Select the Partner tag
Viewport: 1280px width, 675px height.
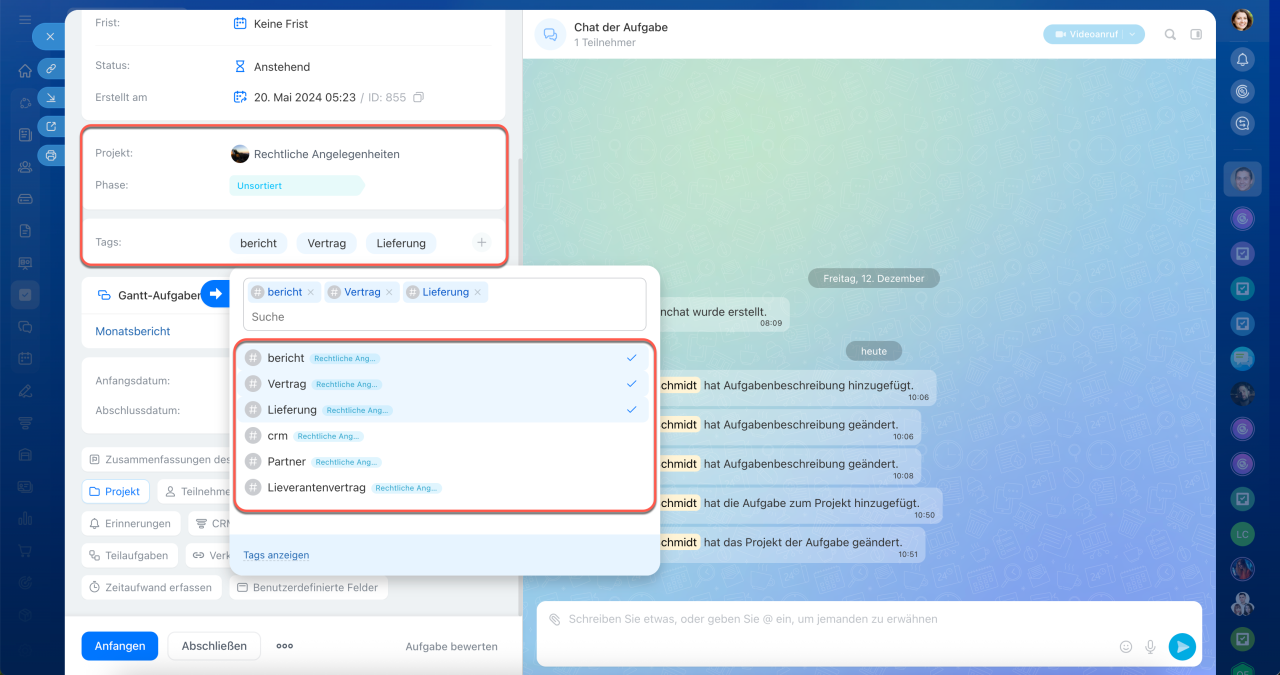click(443, 462)
